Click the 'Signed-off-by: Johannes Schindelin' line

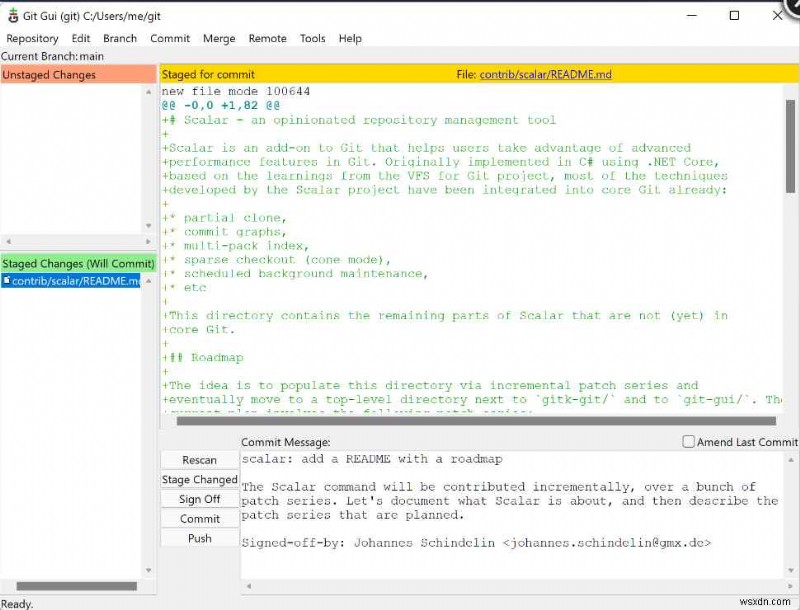(x=476, y=543)
